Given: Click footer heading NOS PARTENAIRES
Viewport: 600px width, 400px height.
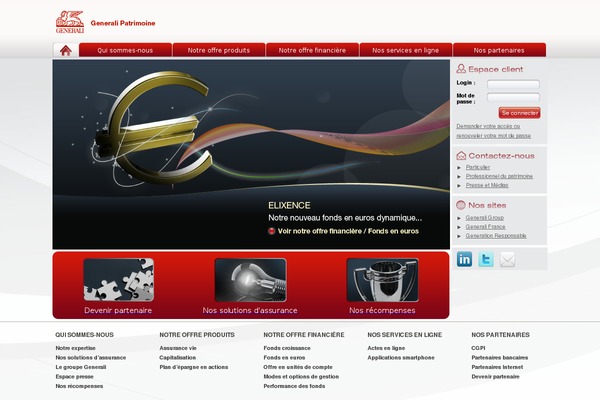Looking at the screenshot, I should [501, 335].
